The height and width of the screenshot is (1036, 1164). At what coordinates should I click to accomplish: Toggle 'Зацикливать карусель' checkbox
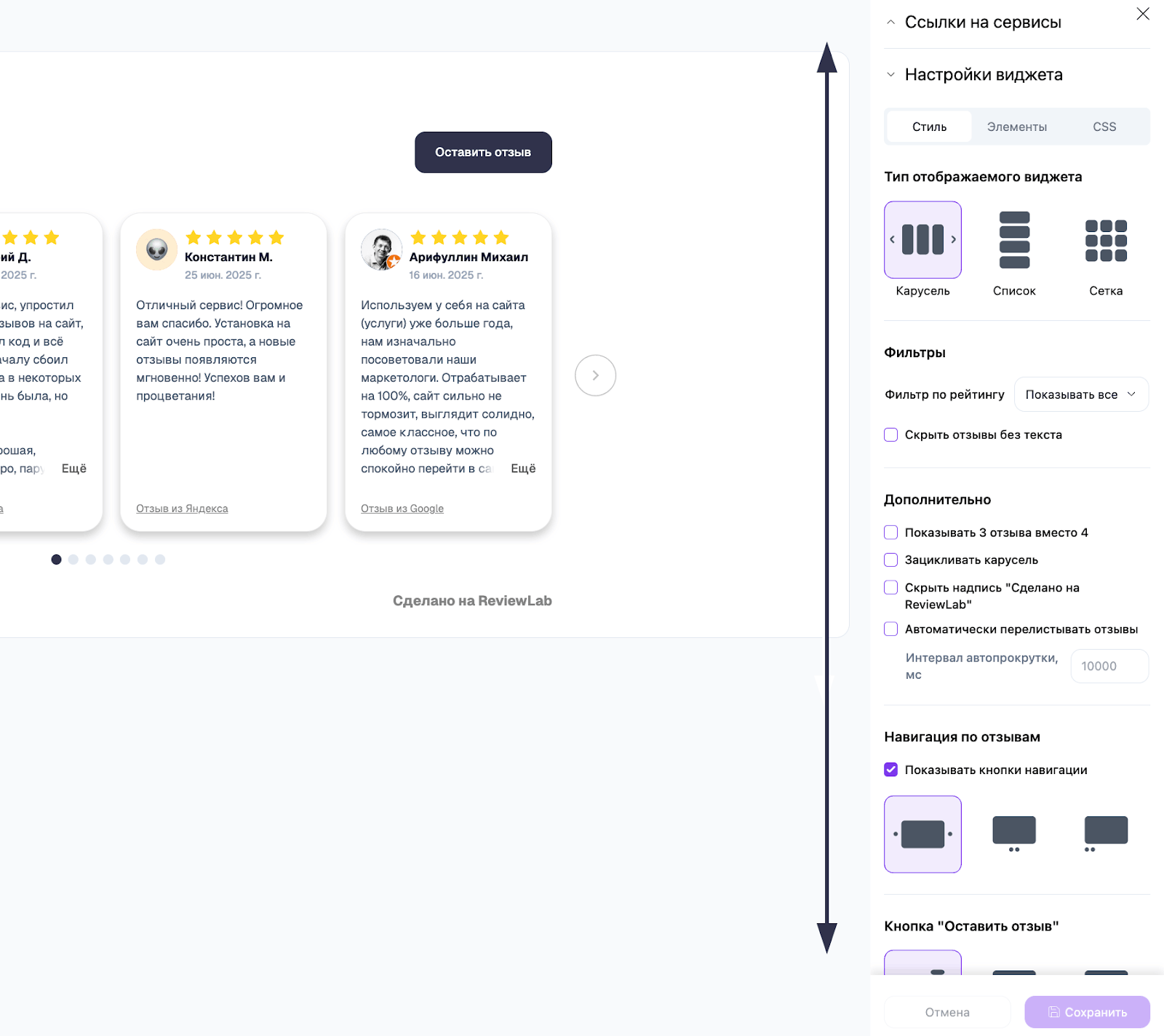click(891, 560)
